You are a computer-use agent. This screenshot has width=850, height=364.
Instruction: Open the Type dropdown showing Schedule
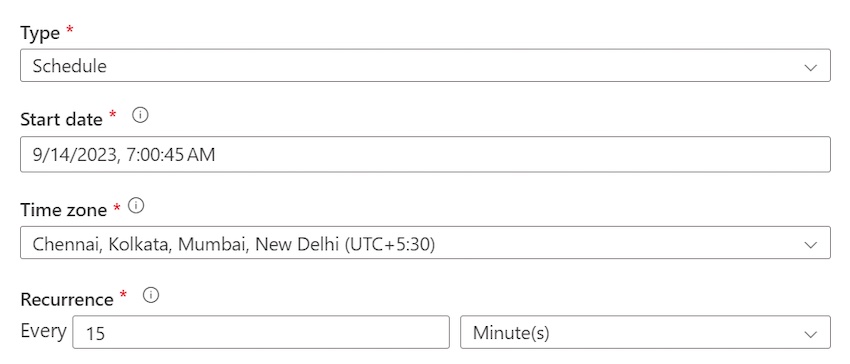tap(425, 66)
